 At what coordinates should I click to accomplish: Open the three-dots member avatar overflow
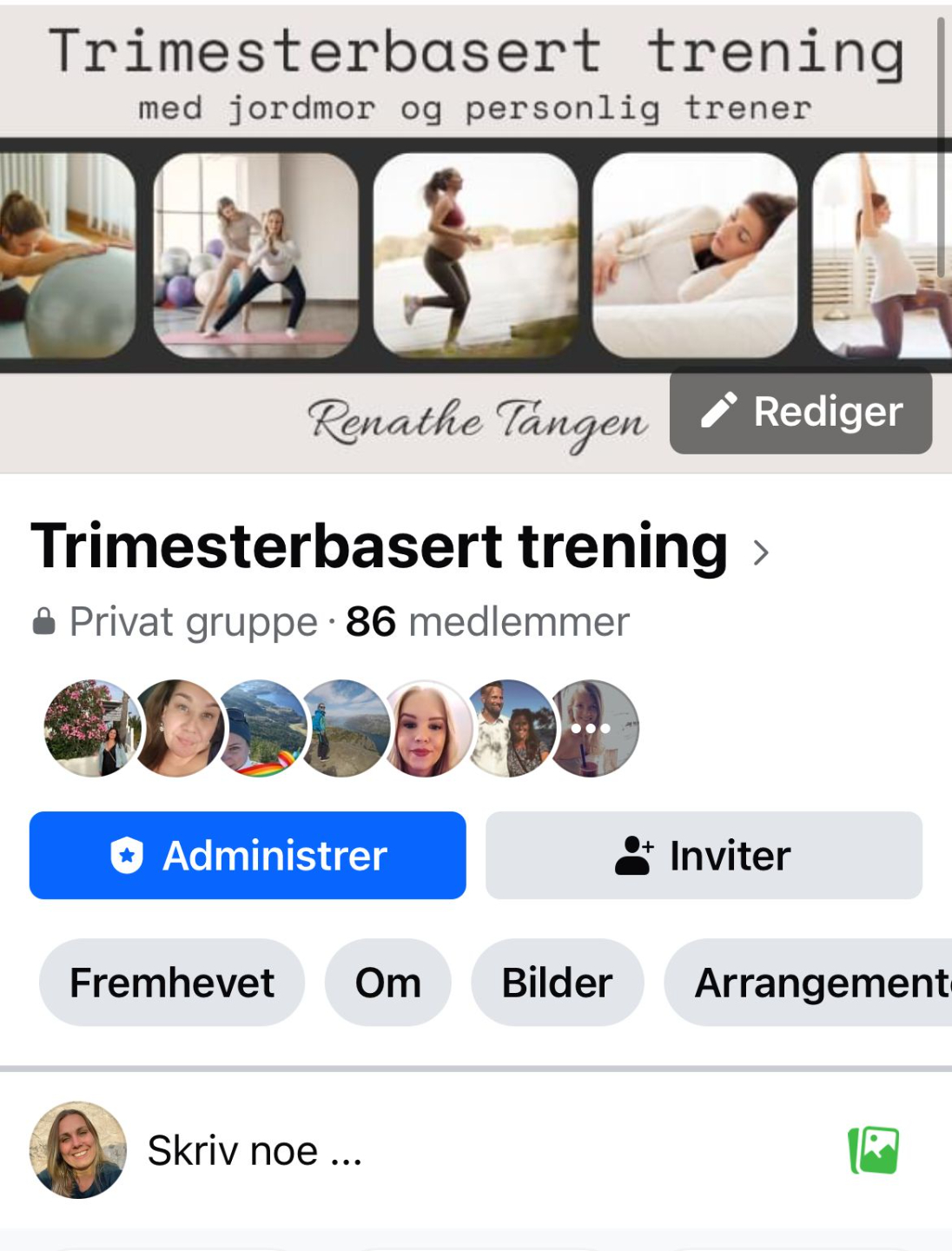(591, 728)
